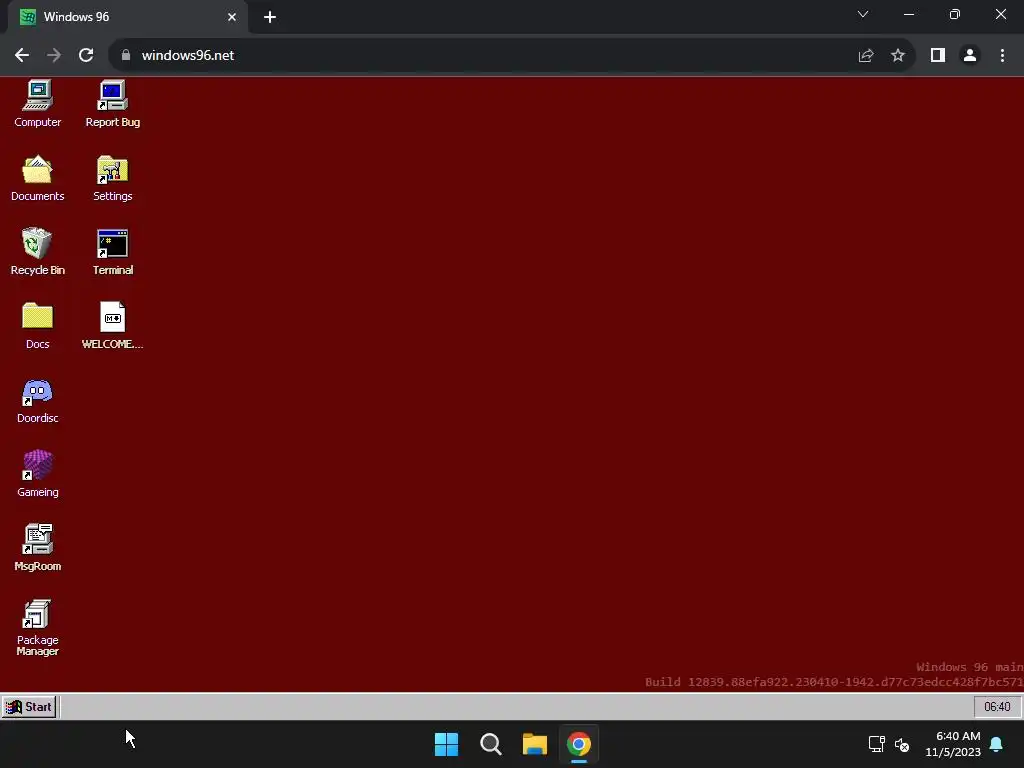View site info via lock icon
This screenshot has width=1024, height=768.
pyautogui.click(x=125, y=55)
